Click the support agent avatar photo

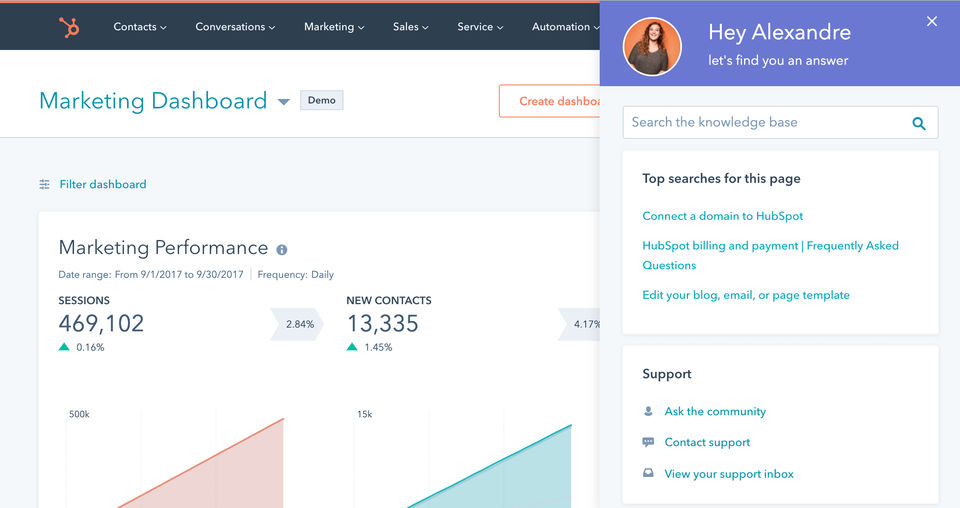coord(652,47)
